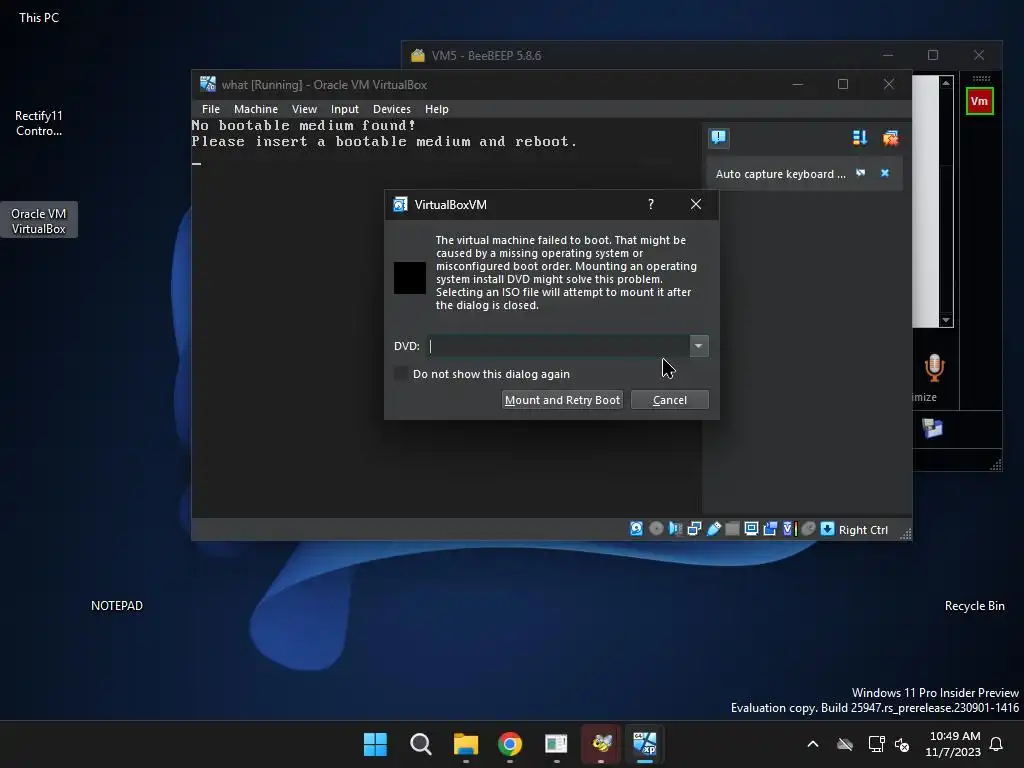This screenshot has width=1024, height=768.
Task: Click the notification order arrows icon
Action: pos(859,138)
